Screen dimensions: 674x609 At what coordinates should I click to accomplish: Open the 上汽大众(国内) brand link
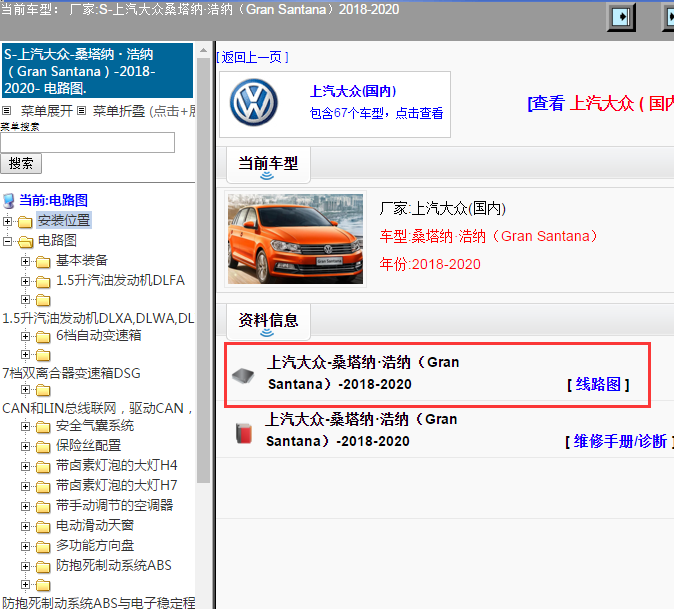tap(353, 91)
